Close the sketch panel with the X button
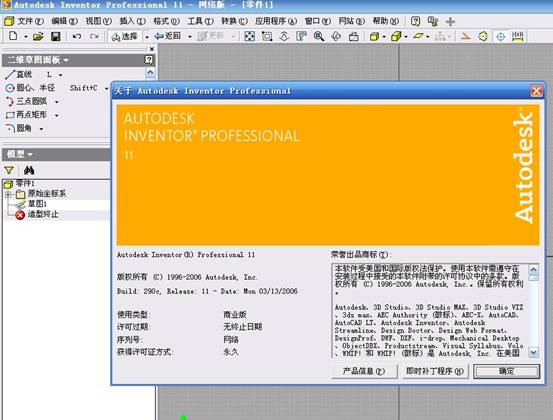Viewport: 553px width, 420px height. pyautogui.click(x=152, y=49)
